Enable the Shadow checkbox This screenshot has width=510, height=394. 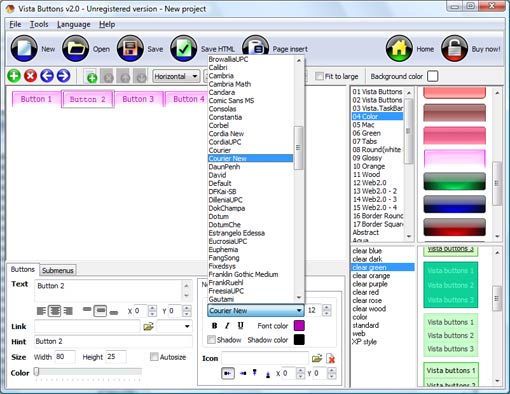coord(211,340)
